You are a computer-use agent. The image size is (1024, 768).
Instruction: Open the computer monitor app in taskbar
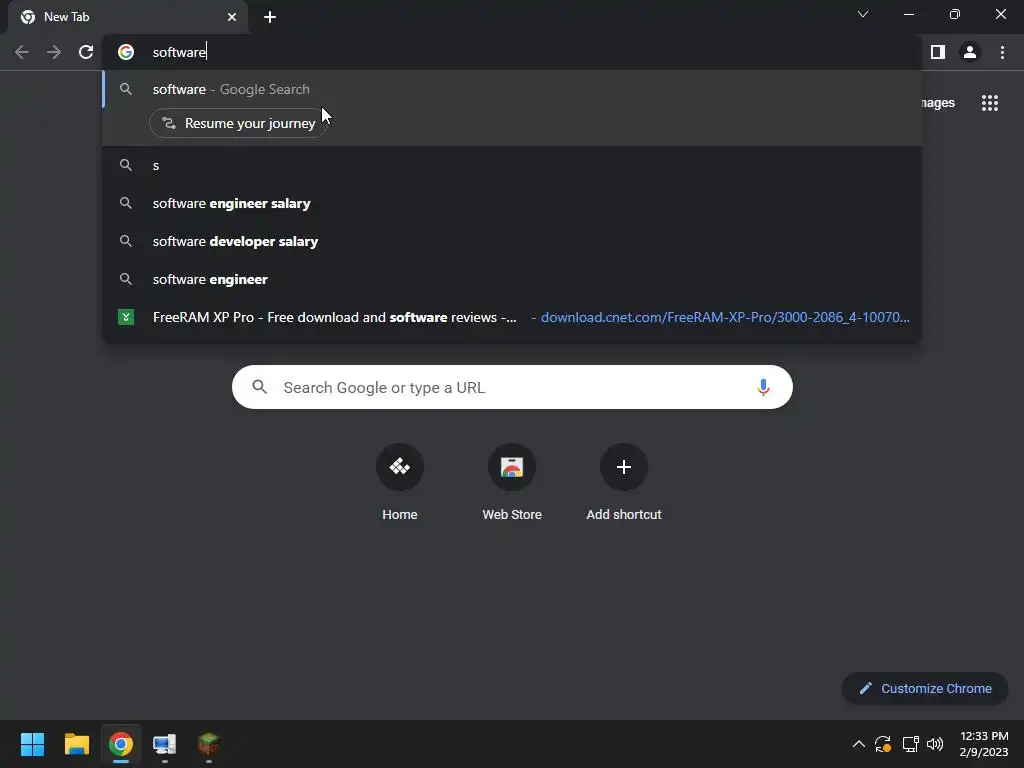tap(165, 744)
